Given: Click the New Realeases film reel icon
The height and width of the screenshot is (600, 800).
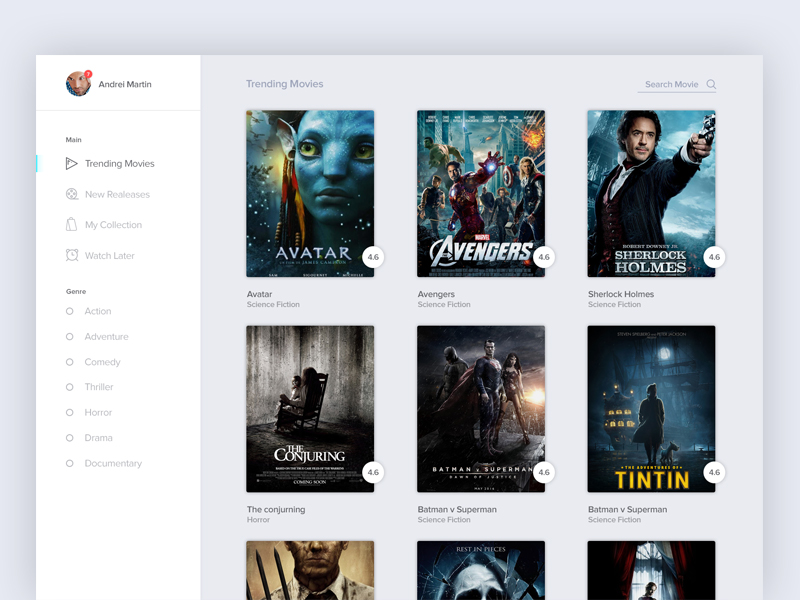Looking at the screenshot, I should pyautogui.click(x=71, y=194).
